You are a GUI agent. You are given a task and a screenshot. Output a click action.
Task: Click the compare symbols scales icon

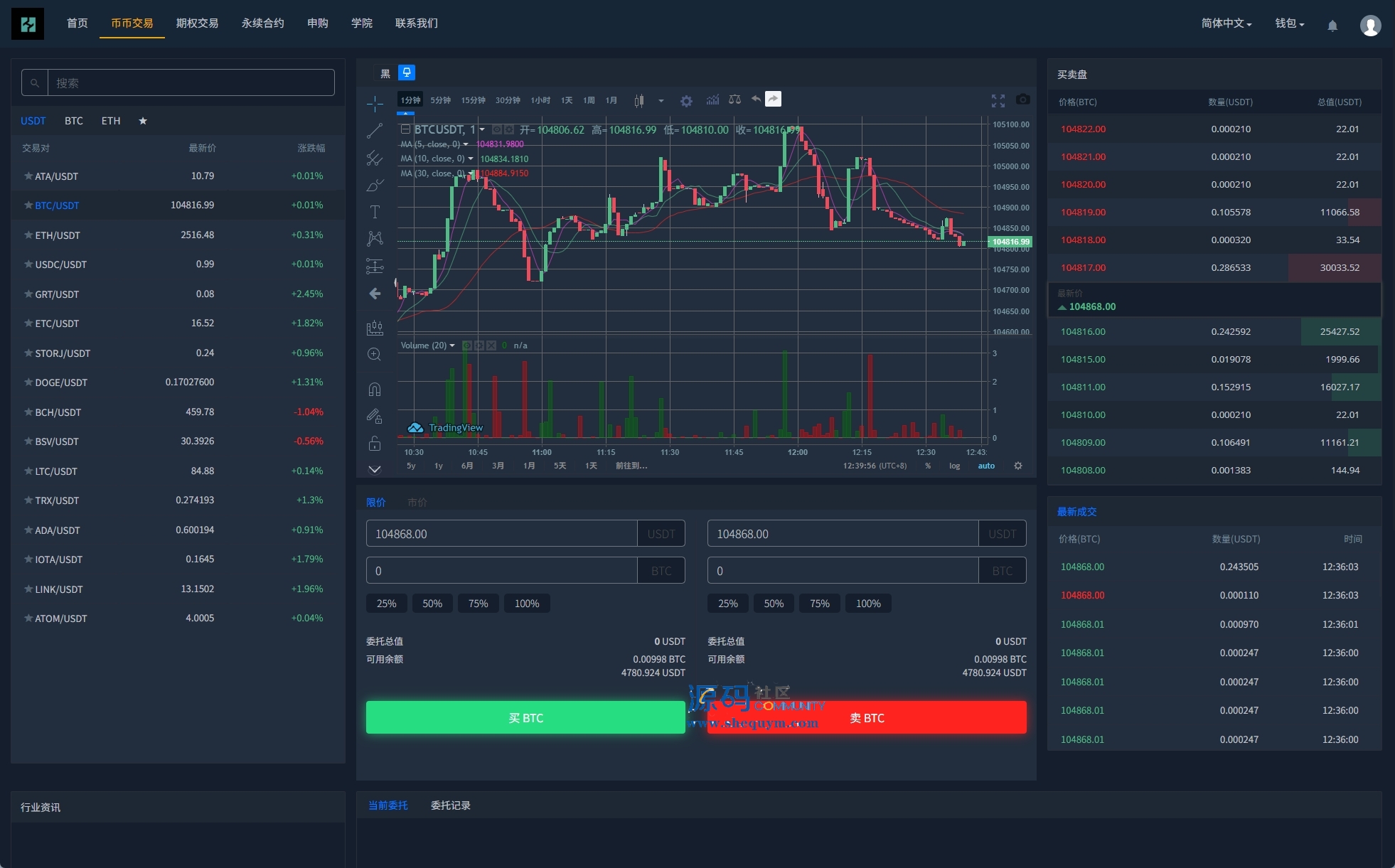click(734, 100)
